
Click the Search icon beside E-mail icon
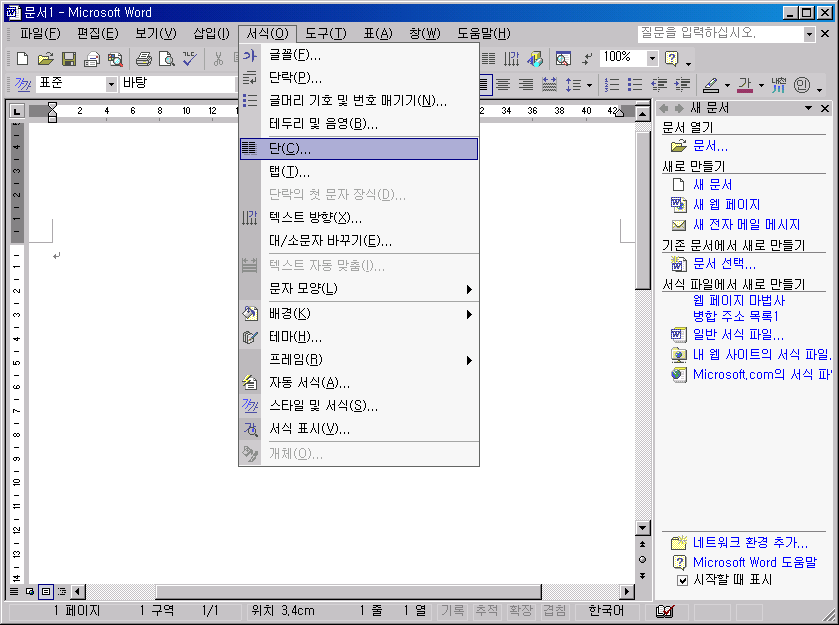tap(115, 58)
